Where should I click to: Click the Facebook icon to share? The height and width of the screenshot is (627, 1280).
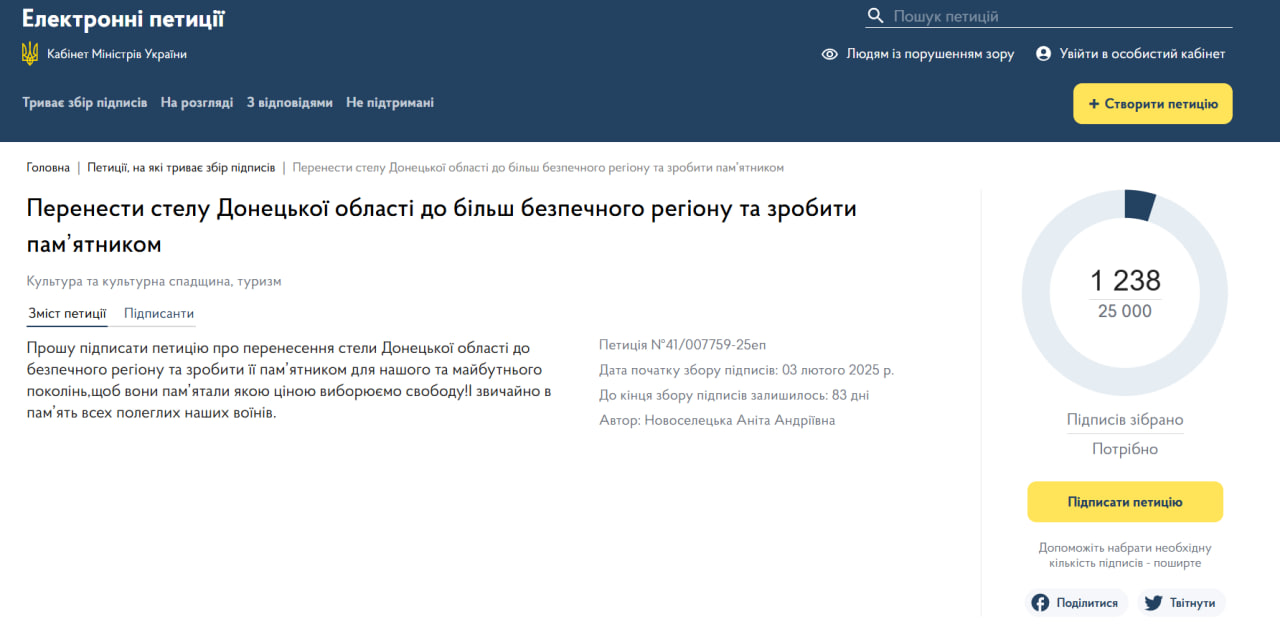tap(1040, 603)
